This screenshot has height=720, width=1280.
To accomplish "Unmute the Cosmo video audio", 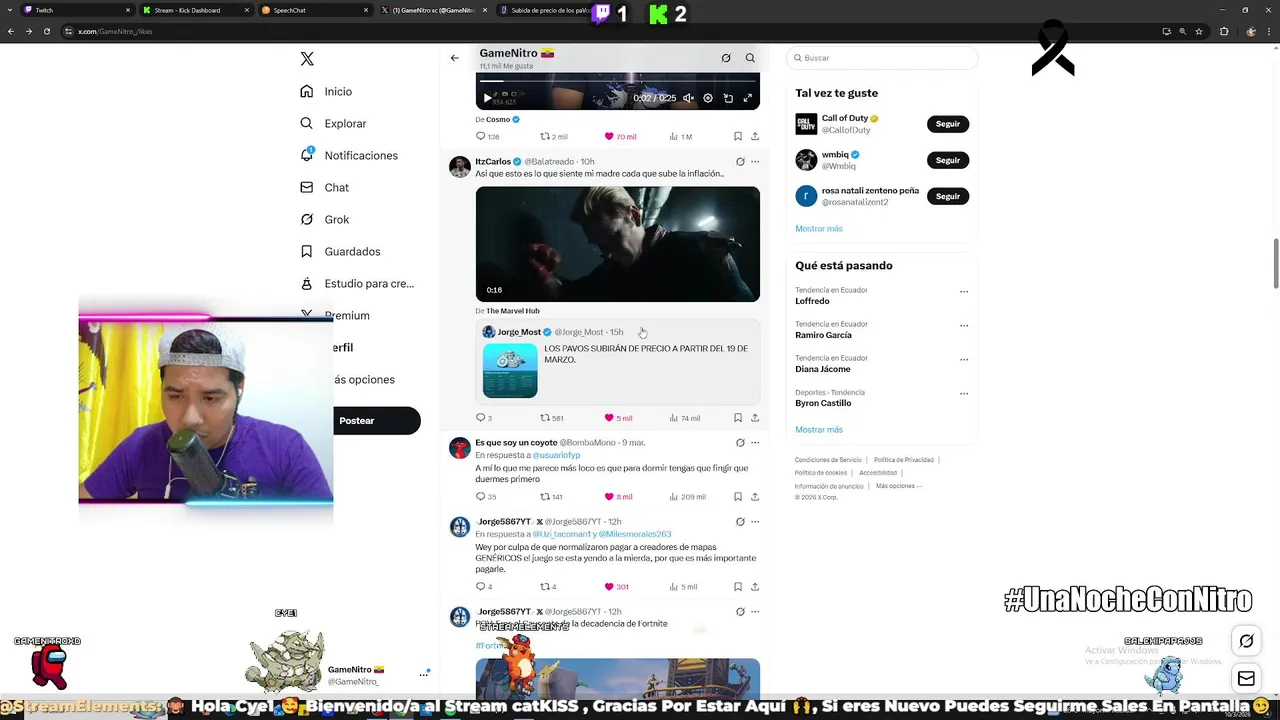I will coord(688,98).
